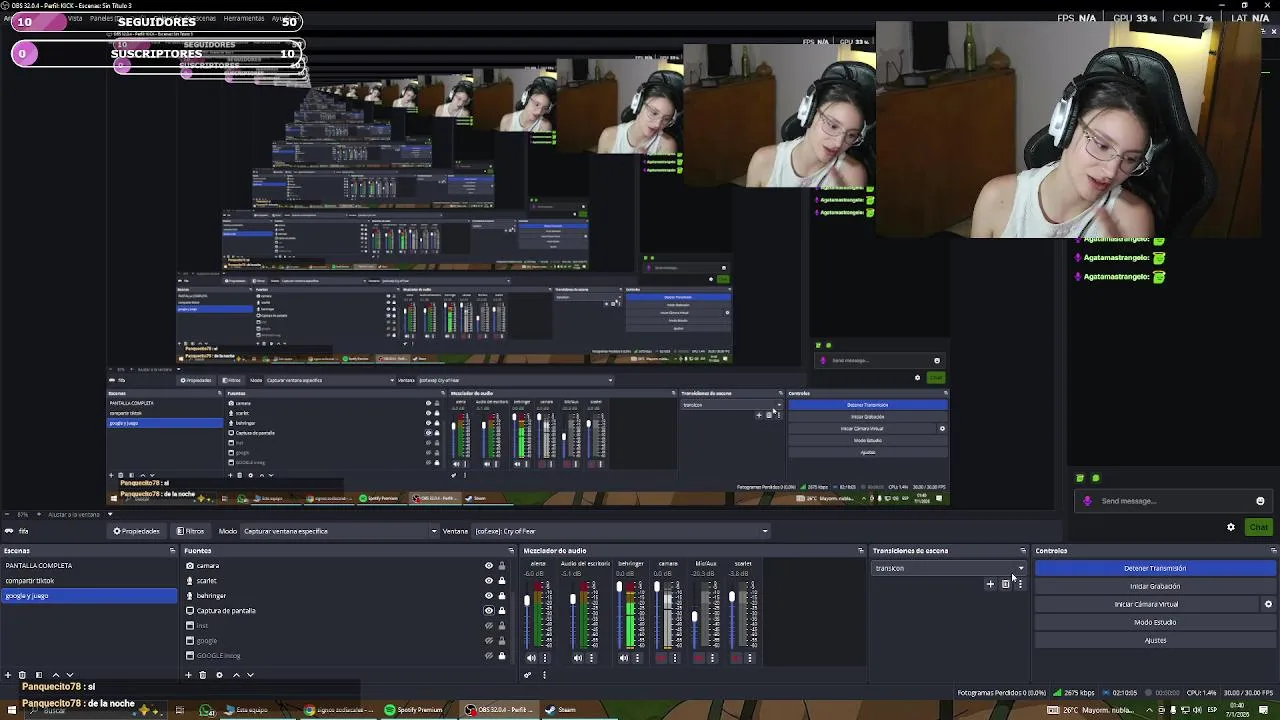1280x720 pixels.
Task: Unmute the Mic/Aux audio channel
Action: (698, 658)
